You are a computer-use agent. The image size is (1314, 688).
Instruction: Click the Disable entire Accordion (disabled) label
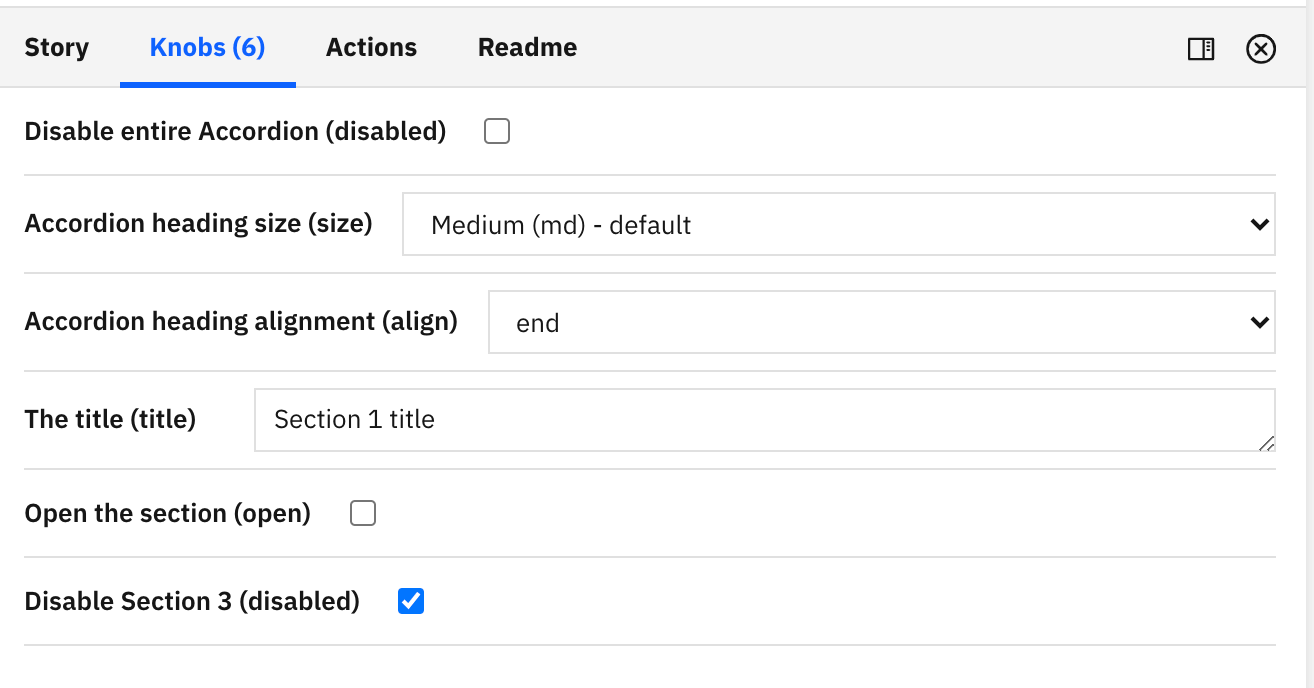coord(235,131)
